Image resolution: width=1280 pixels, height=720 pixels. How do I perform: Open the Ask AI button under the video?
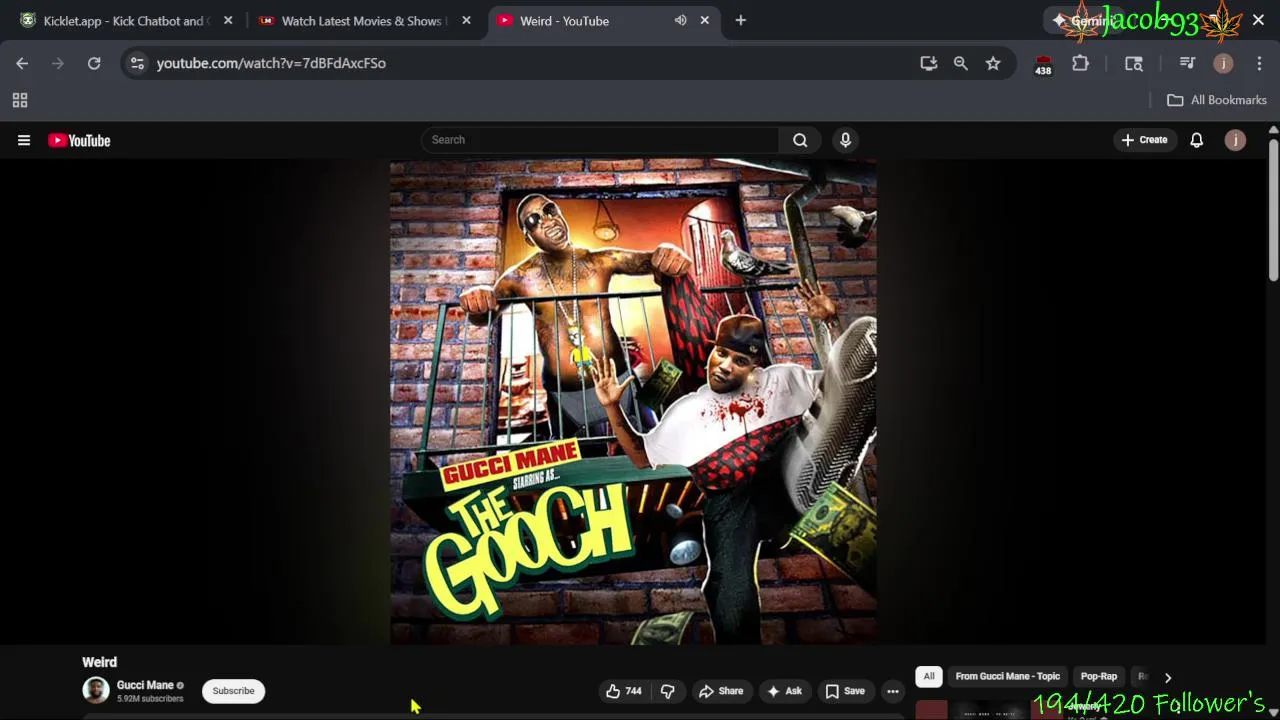[784, 691]
